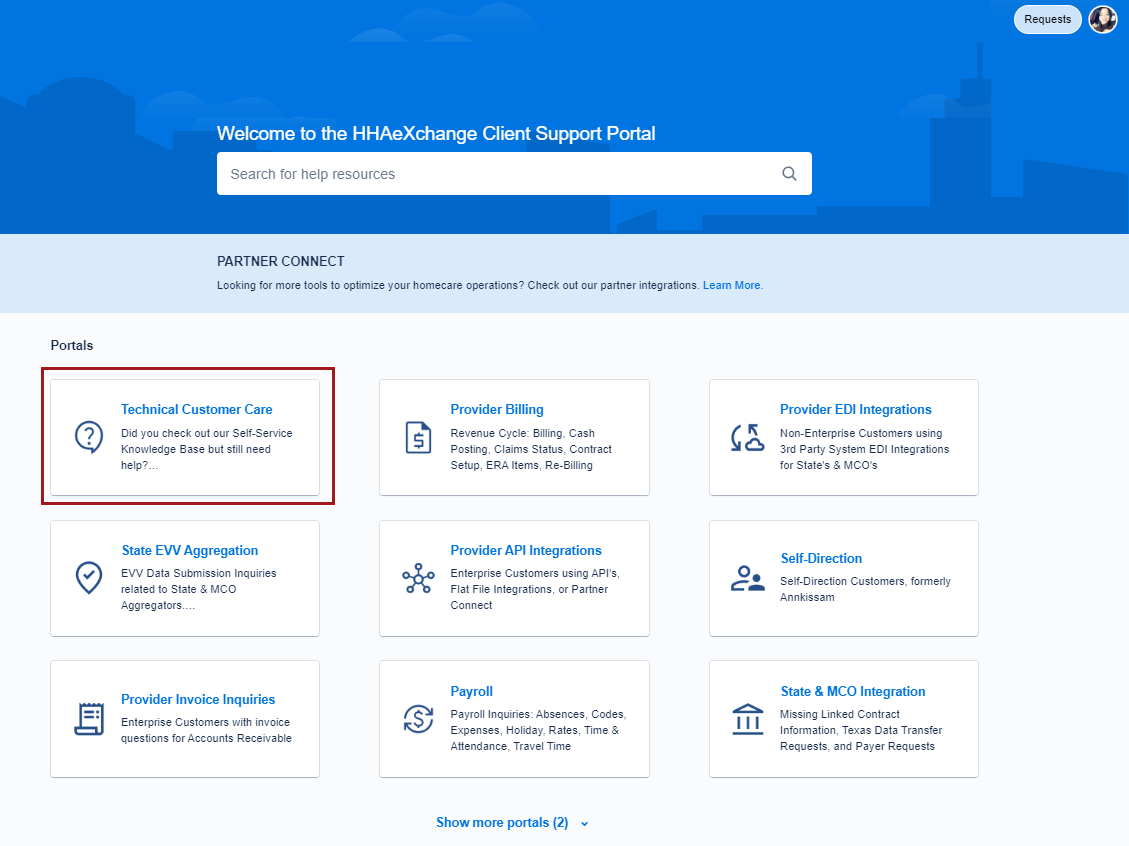The image size is (1129, 846).
Task: Follow the Learn More link
Action: [732, 285]
